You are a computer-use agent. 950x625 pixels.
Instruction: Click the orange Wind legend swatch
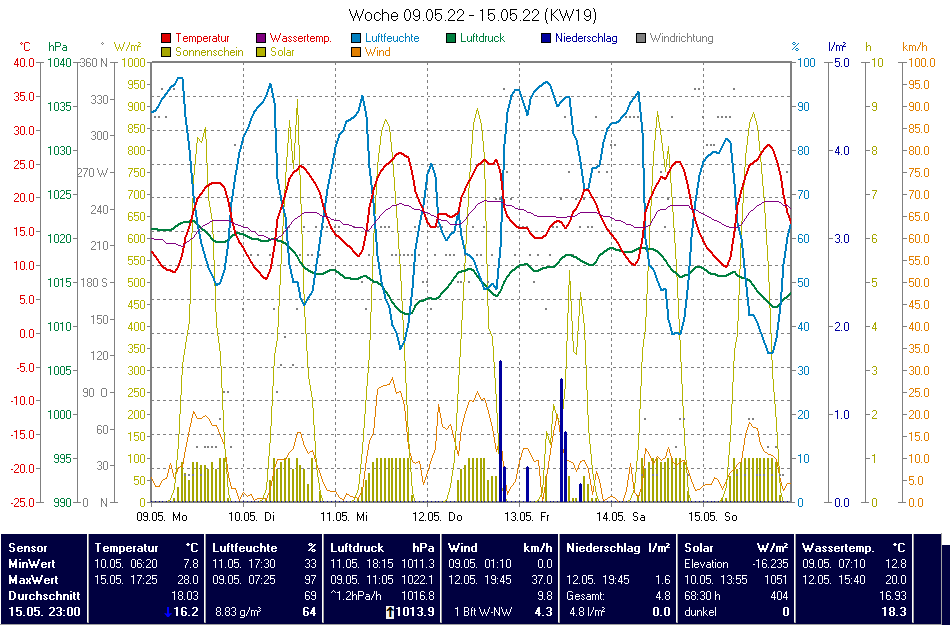pos(356,52)
